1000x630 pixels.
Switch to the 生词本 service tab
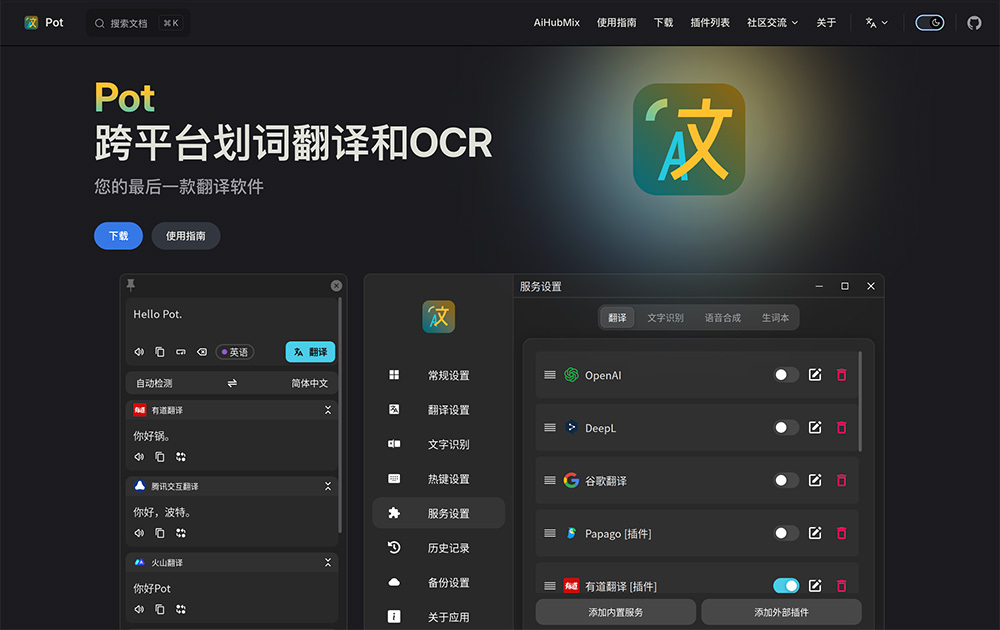coord(775,318)
